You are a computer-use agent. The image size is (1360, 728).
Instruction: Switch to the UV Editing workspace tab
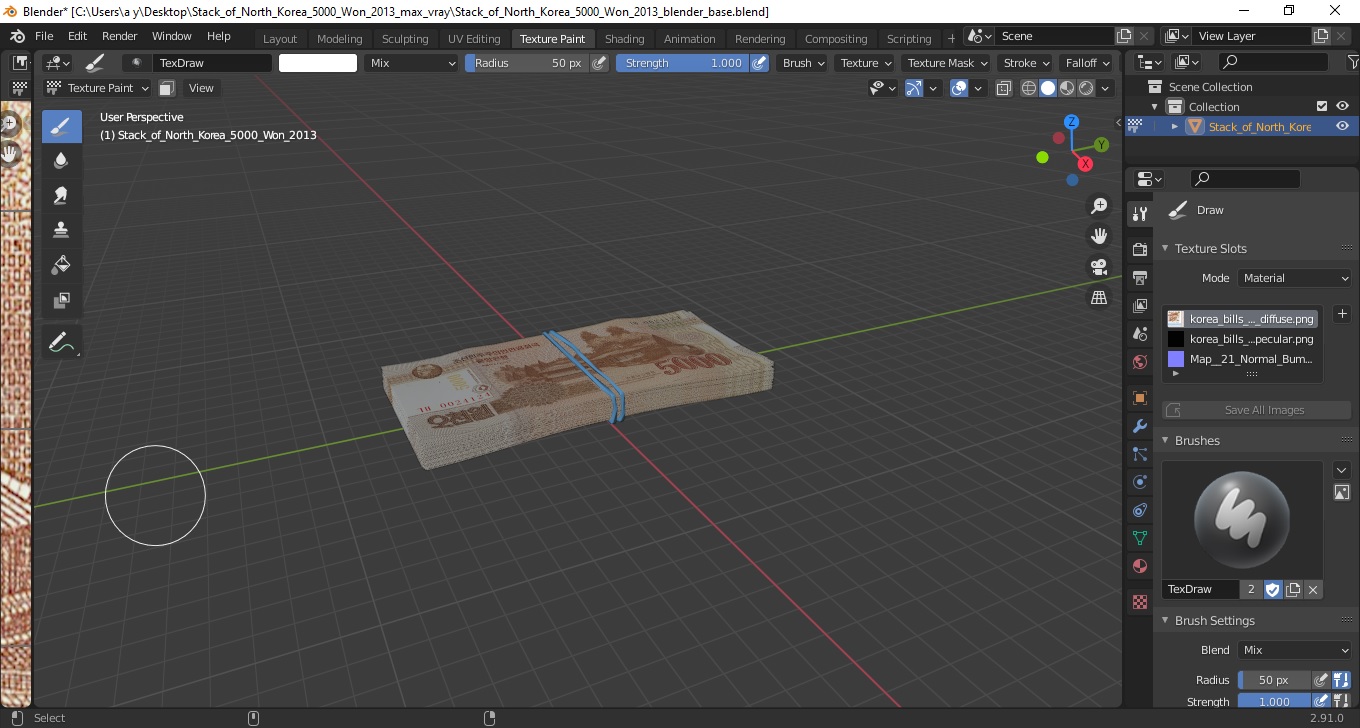click(474, 39)
